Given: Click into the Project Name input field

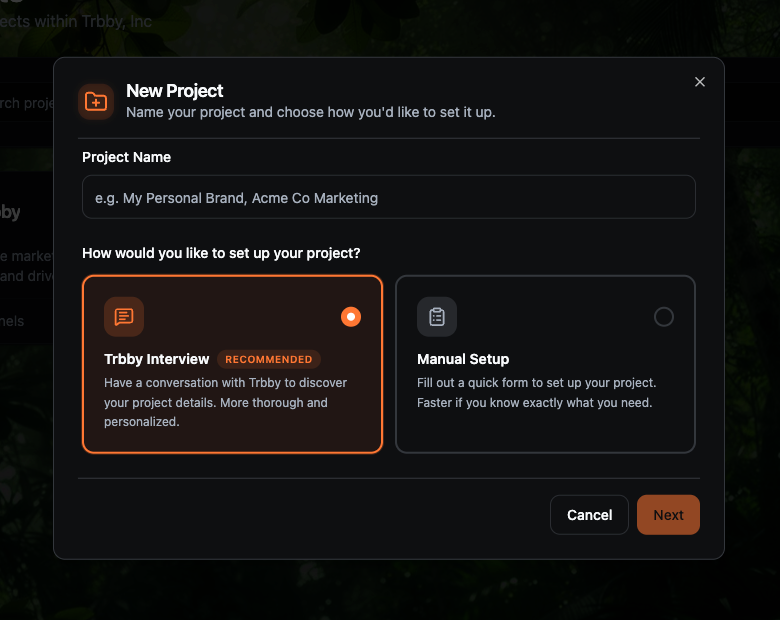Looking at the screenshot, I should [388, 198].
